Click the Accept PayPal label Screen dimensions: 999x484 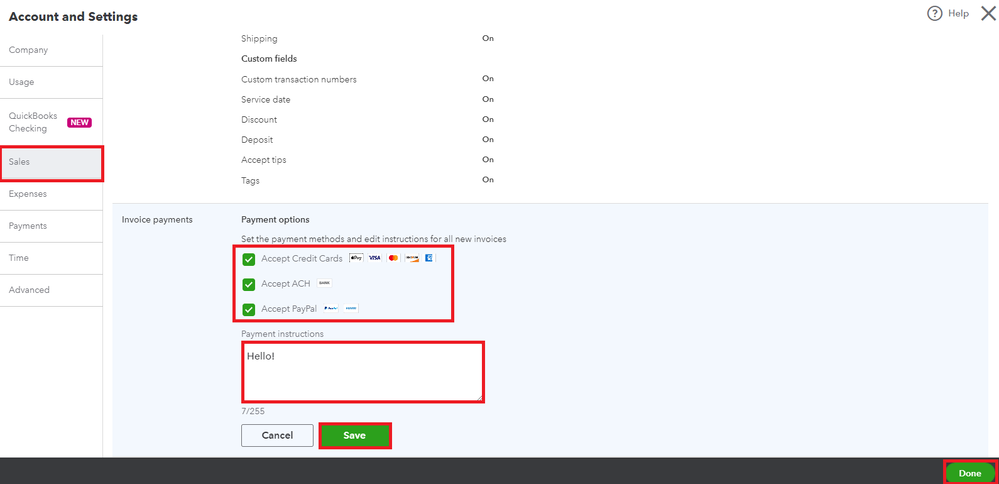[289, 309]
